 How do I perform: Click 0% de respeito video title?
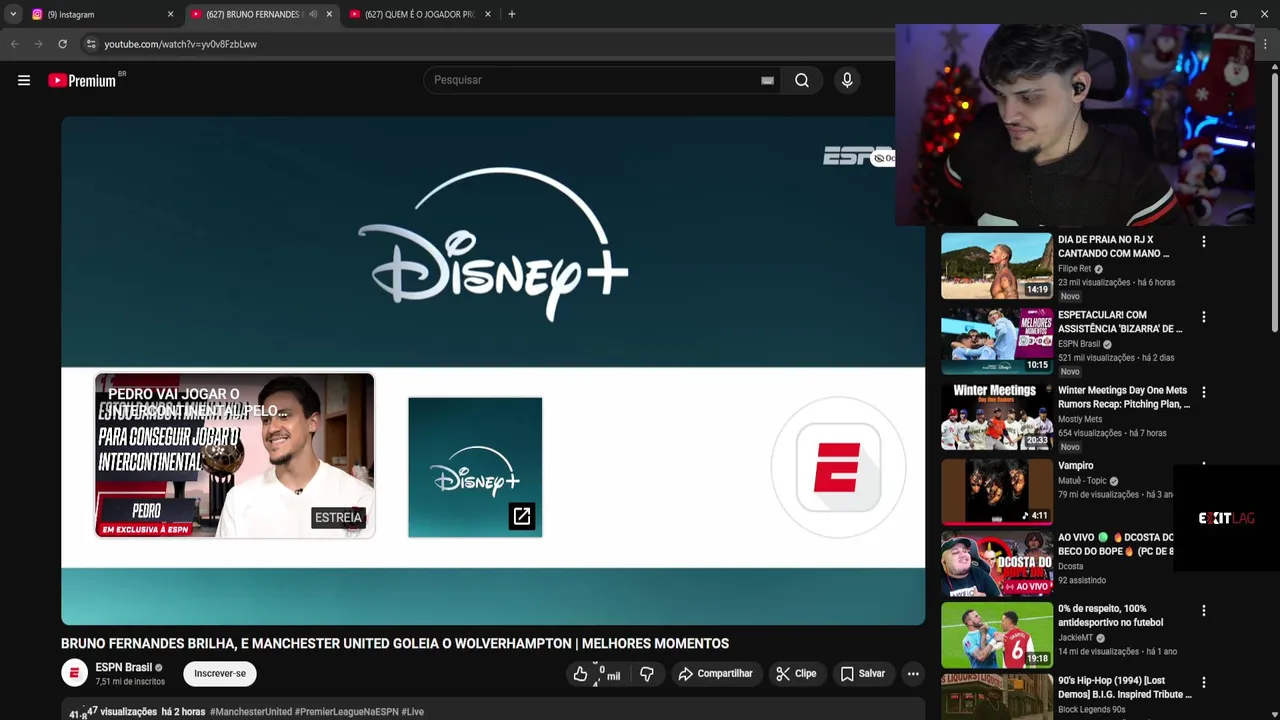[1110, 615]
